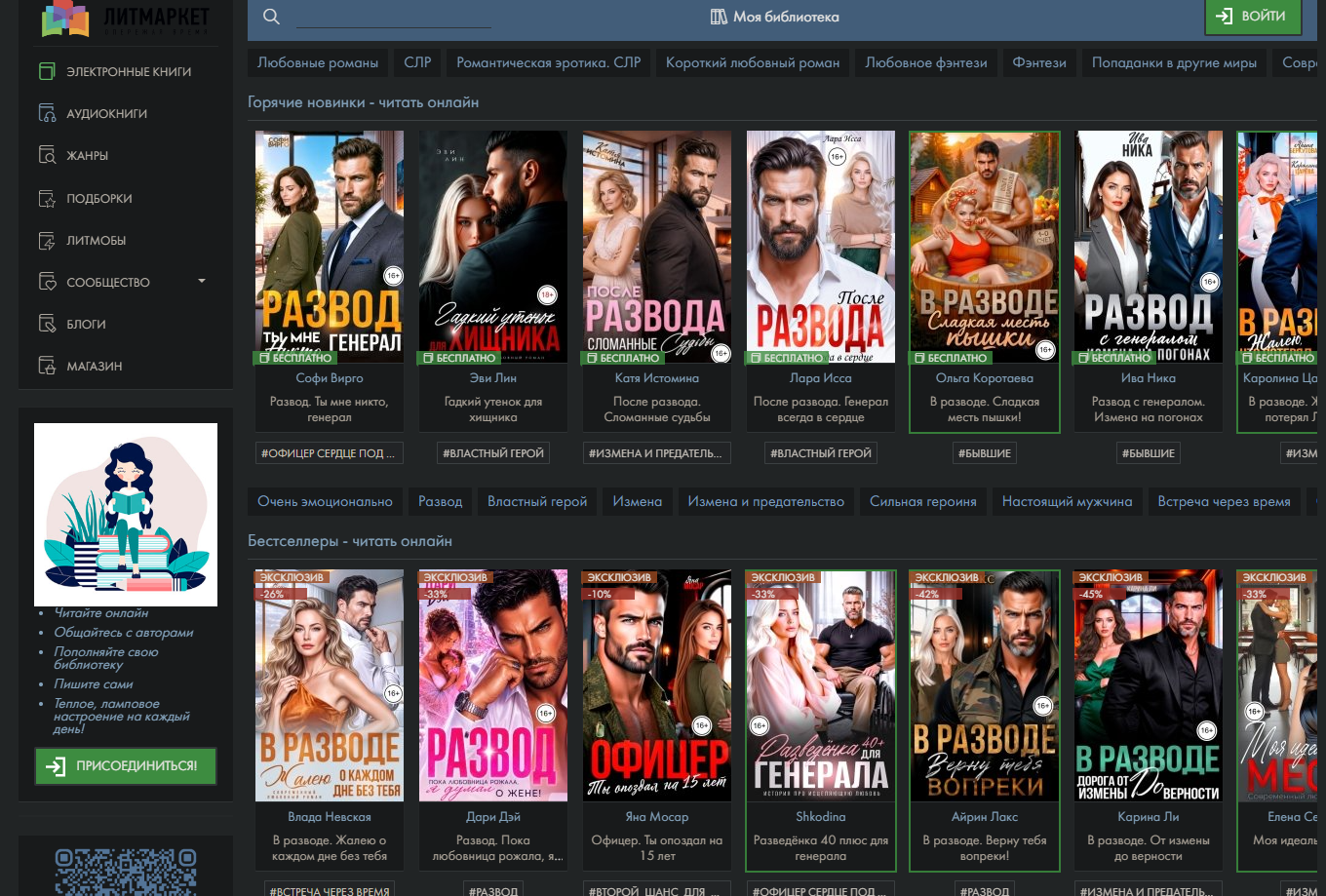The image size is (1326, 896).
Task: Open cover of В разводе. Сладкая месть пышки
Action: 985,248
